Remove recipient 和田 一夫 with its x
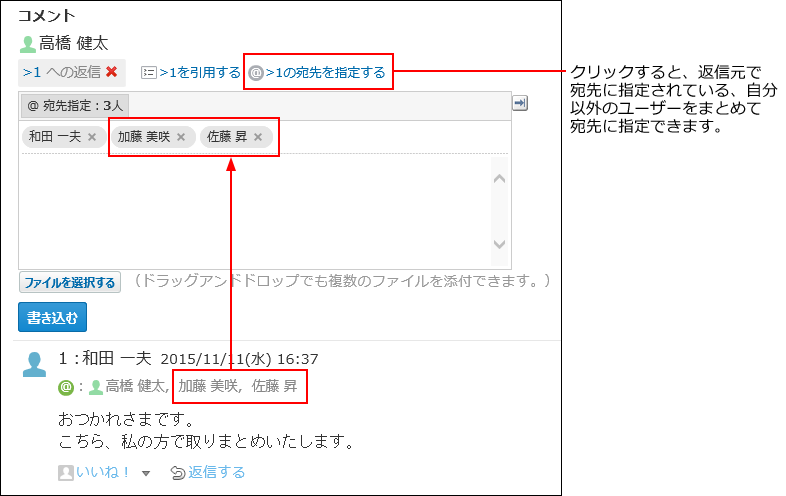The width and height of the screenshot is (786, 496). 92,137
